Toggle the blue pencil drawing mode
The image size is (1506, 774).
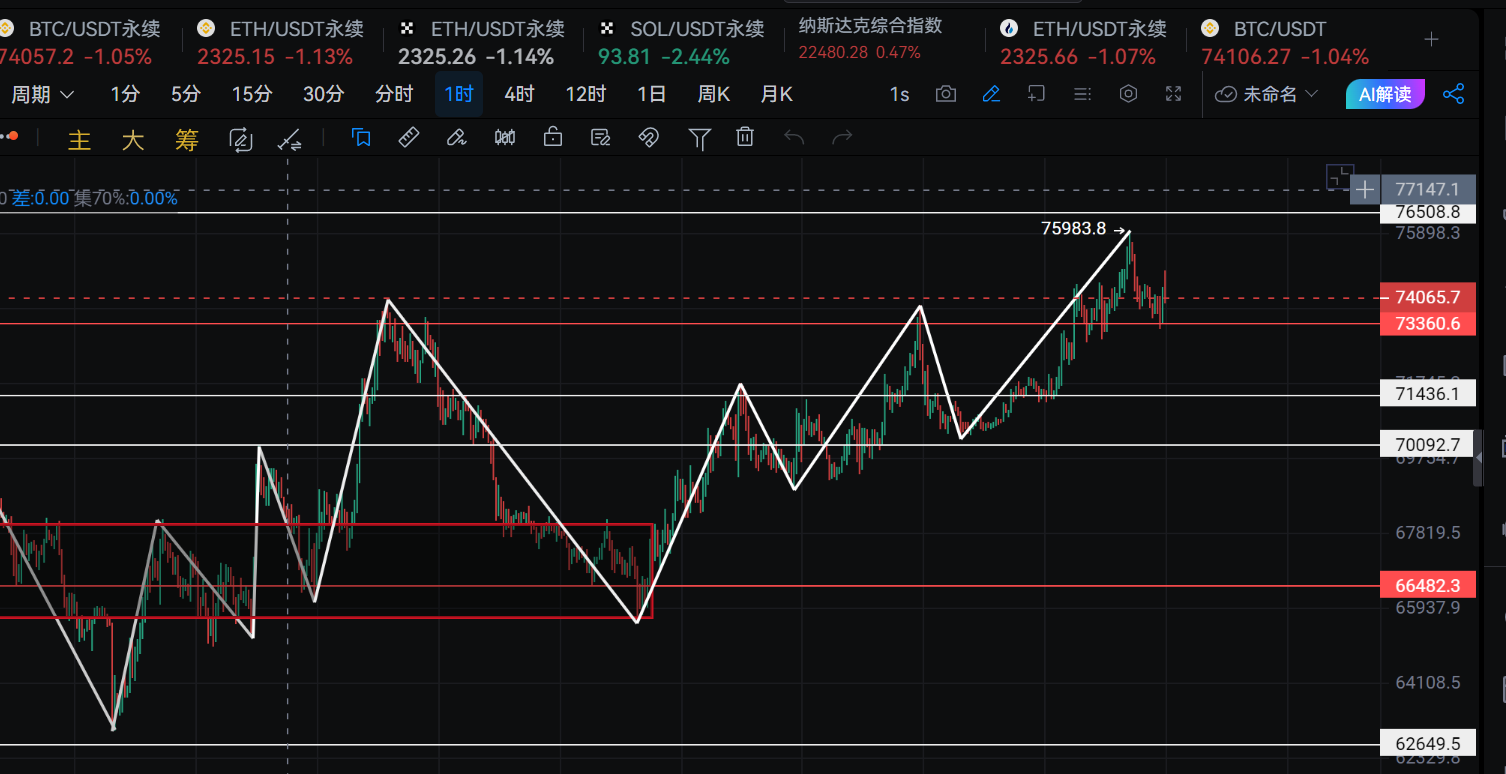click(x=991, y=94)
